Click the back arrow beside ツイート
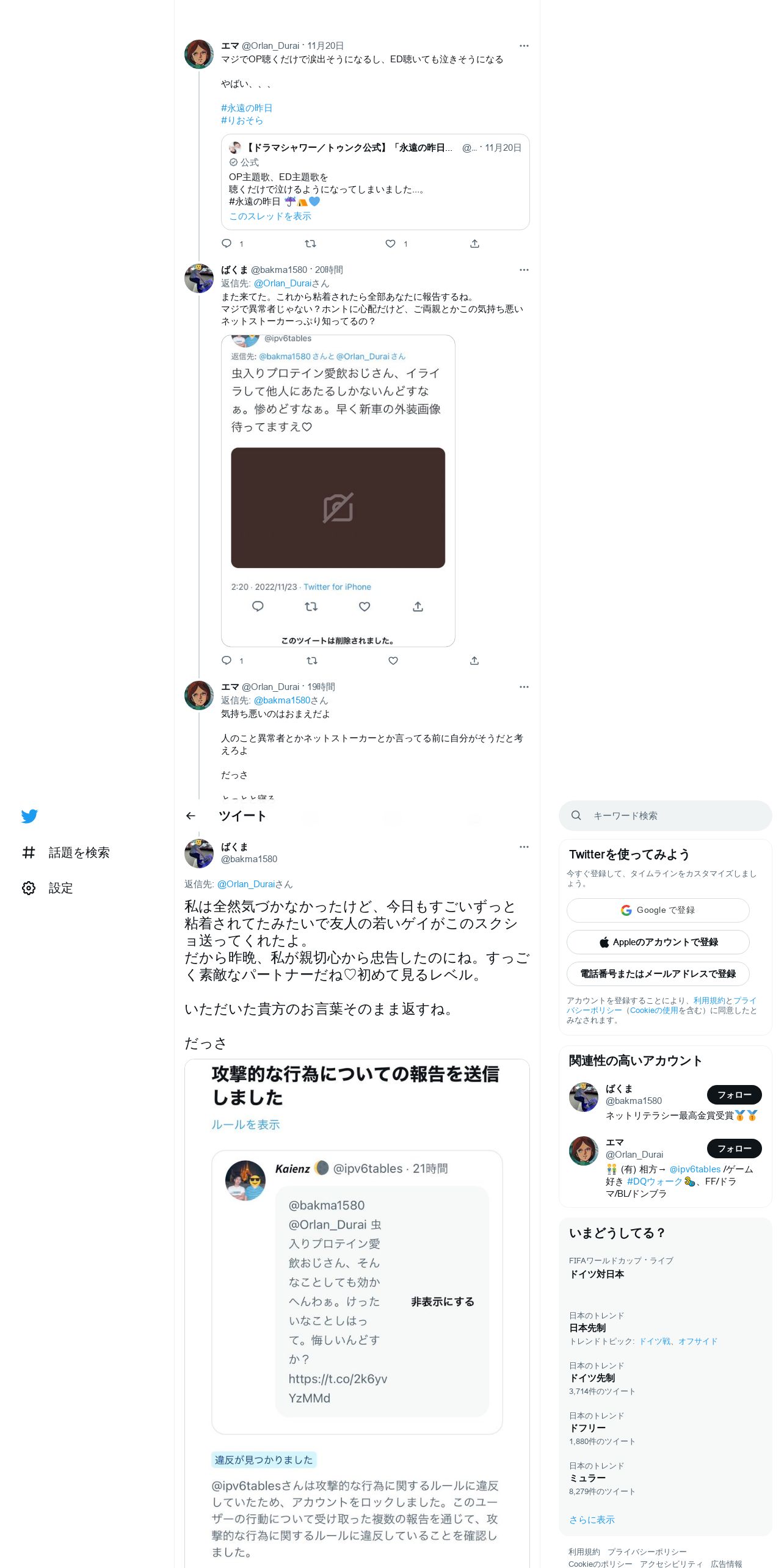This screenshot has width=784, height=1568. pyautogui.click(x=191, y=816)
